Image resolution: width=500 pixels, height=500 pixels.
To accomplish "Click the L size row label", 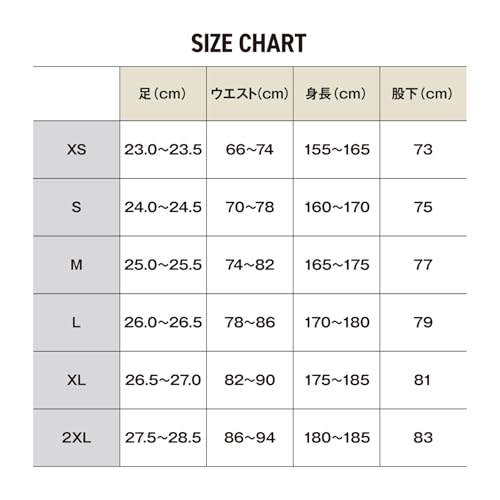I will coord(76,322).
